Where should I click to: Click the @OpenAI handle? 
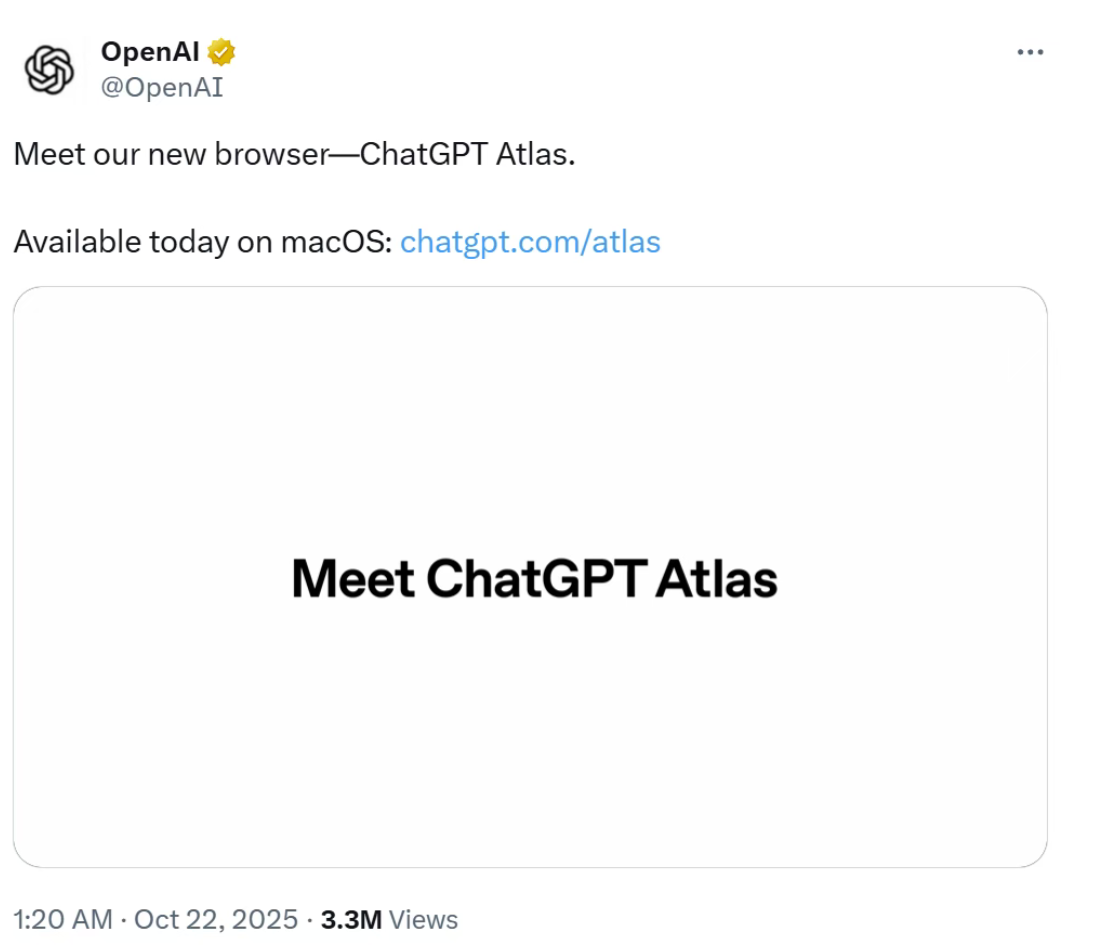[x=162, y=88]
